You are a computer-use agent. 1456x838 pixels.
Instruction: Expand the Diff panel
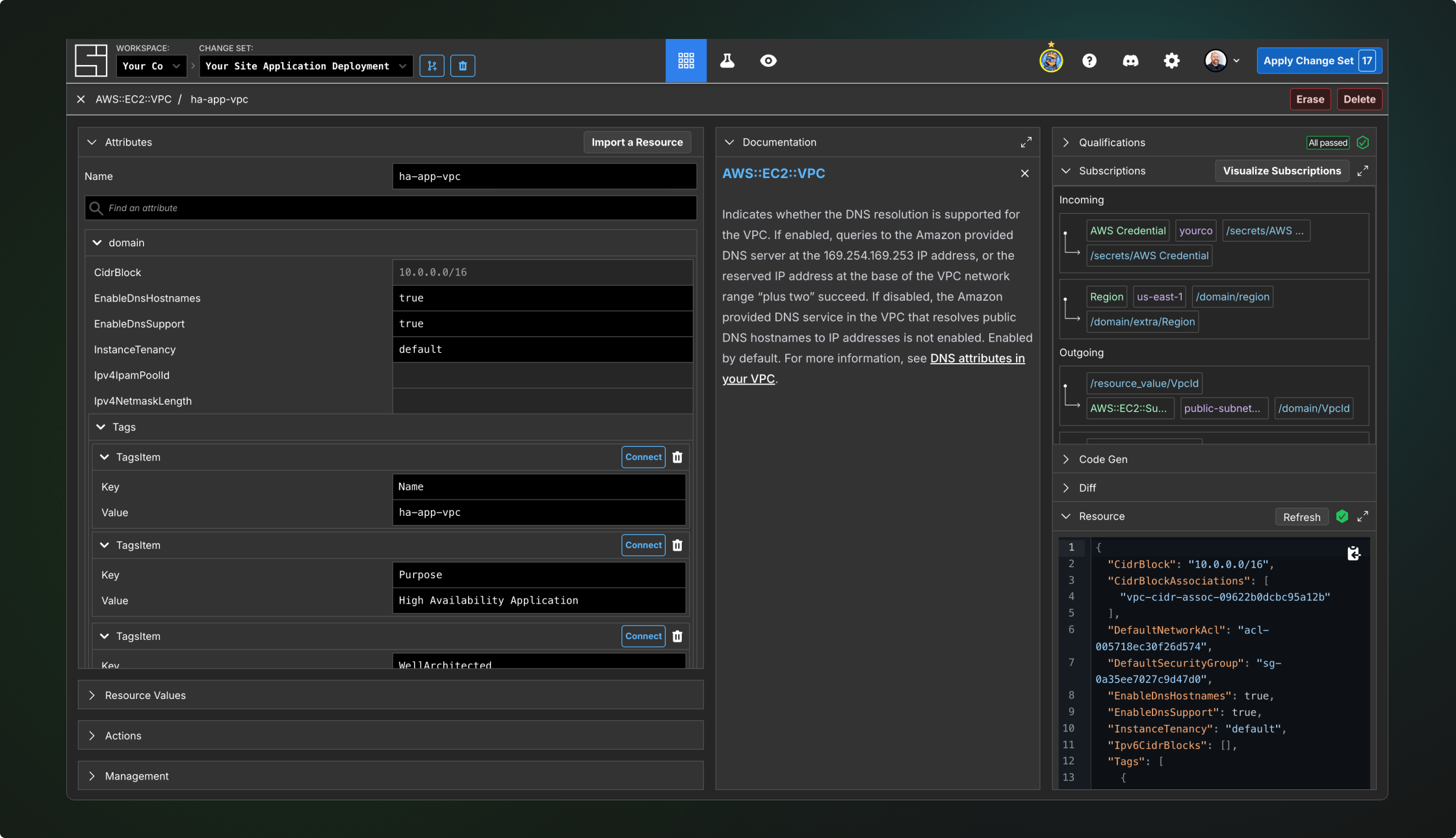[x=1214, y=488]
